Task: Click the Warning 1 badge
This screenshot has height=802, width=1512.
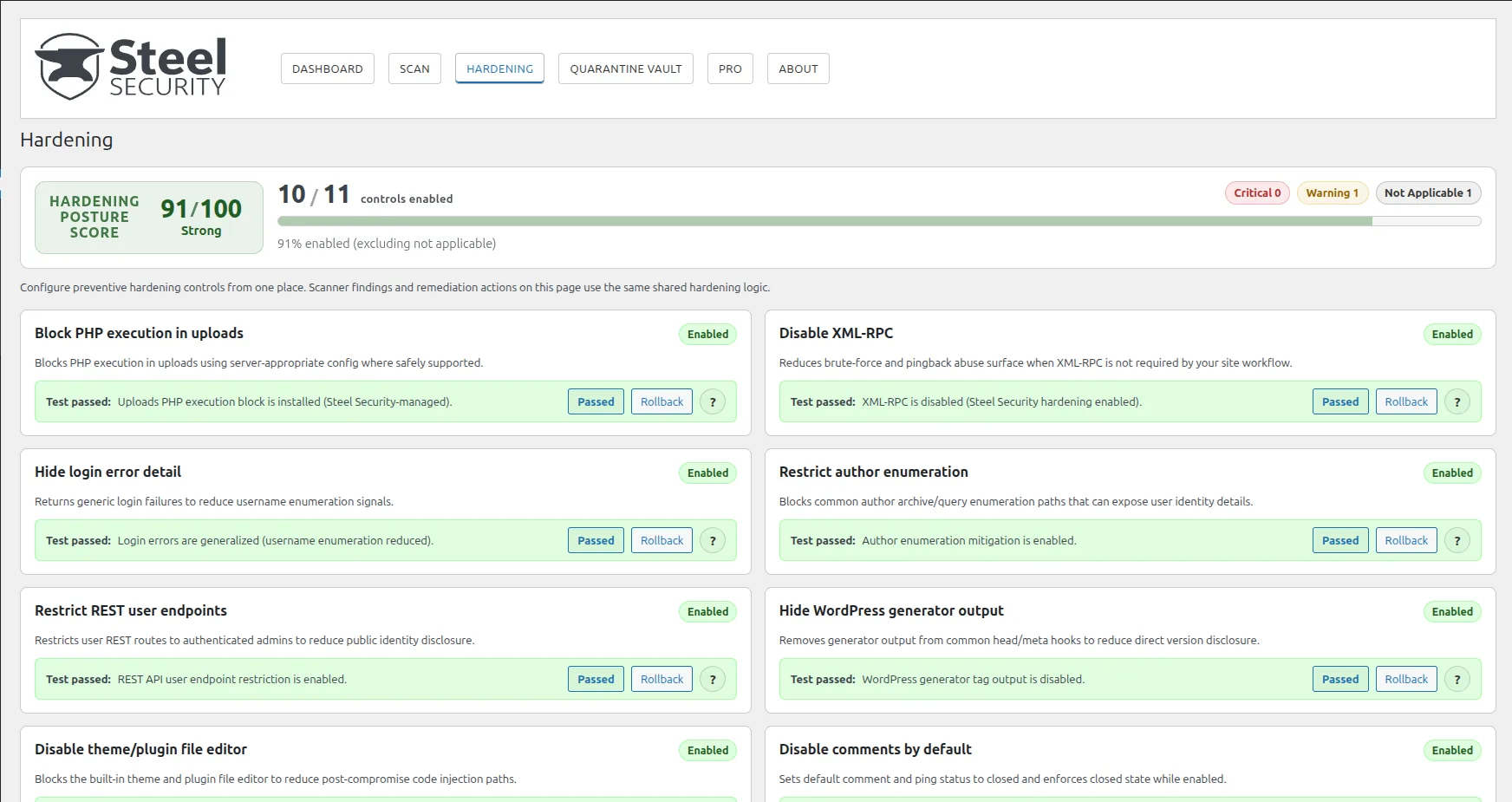Action: coord(1333,192)
